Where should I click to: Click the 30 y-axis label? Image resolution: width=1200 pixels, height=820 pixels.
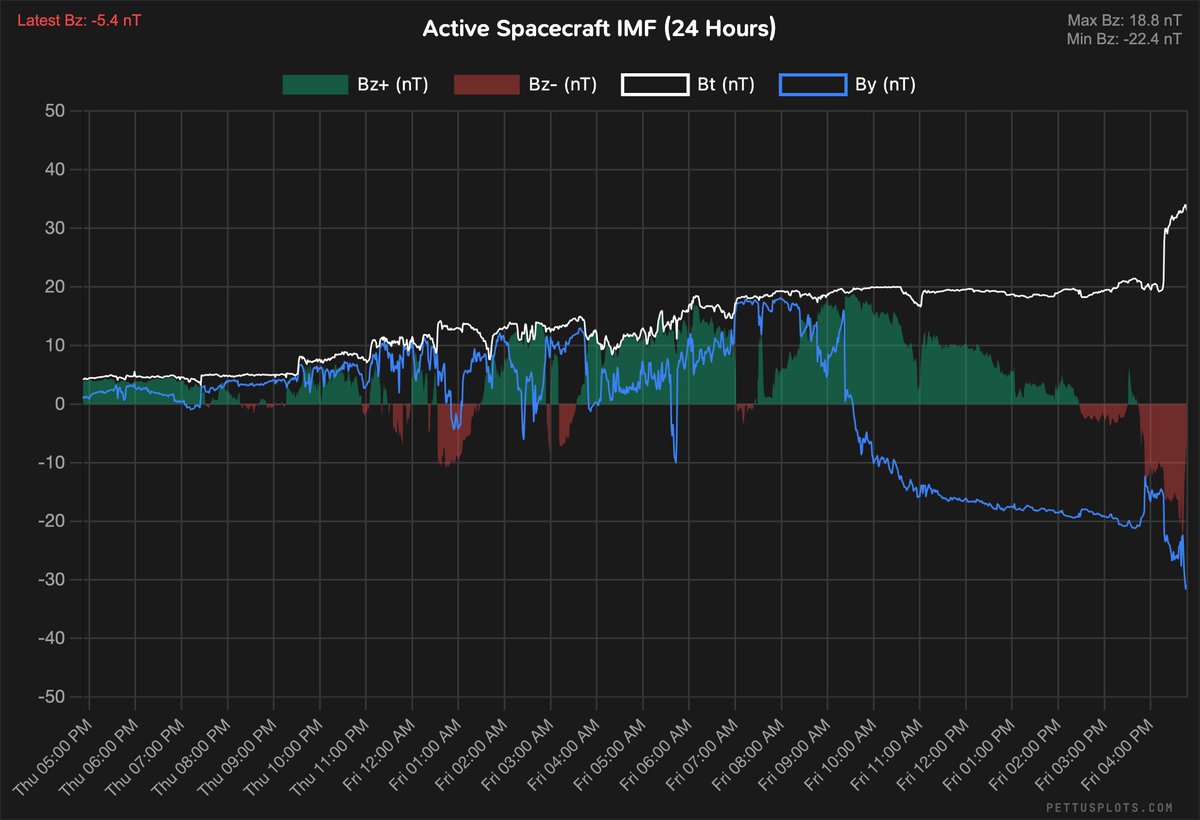[x=55, y=228]
